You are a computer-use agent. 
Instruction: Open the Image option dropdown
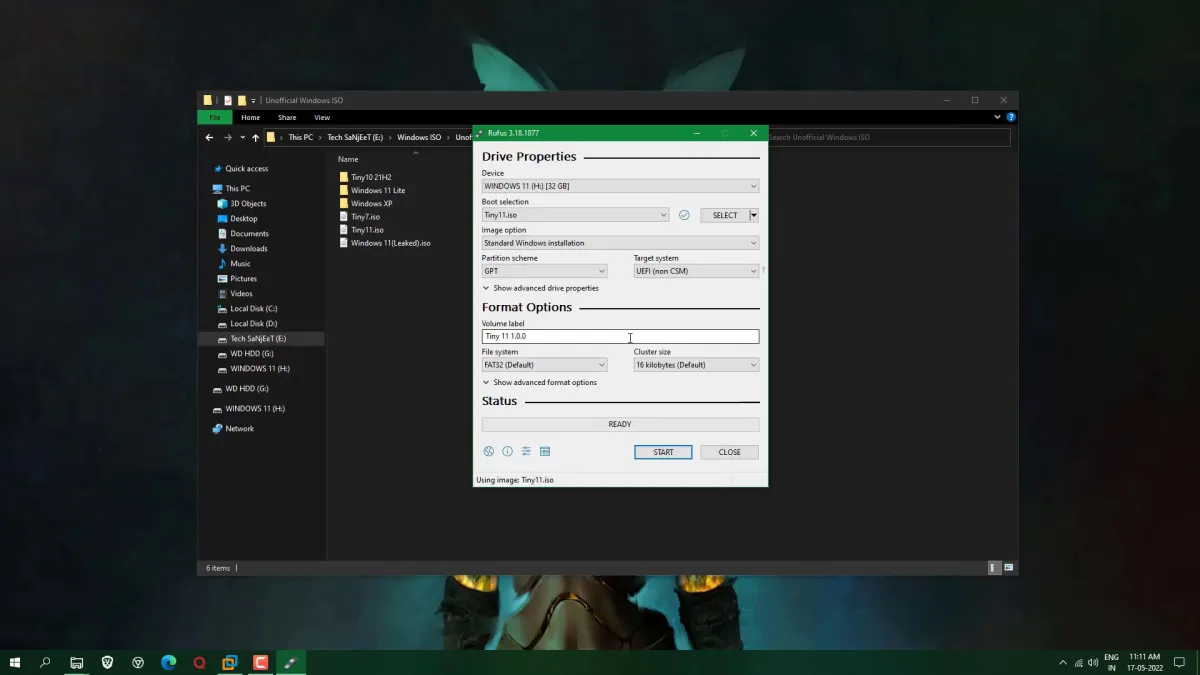coord(620,243)
